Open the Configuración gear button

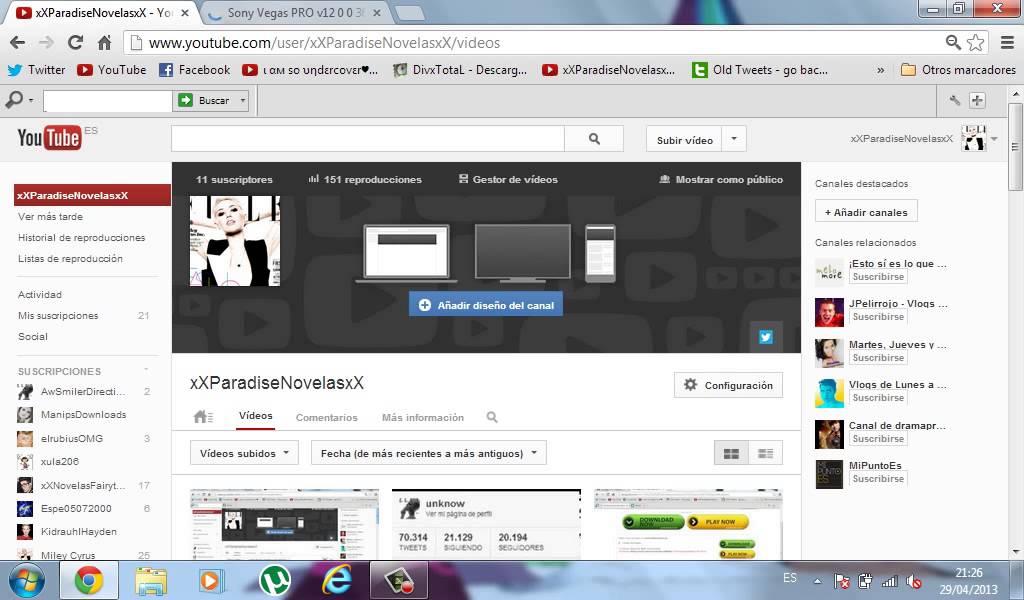[x=728, y=385]
